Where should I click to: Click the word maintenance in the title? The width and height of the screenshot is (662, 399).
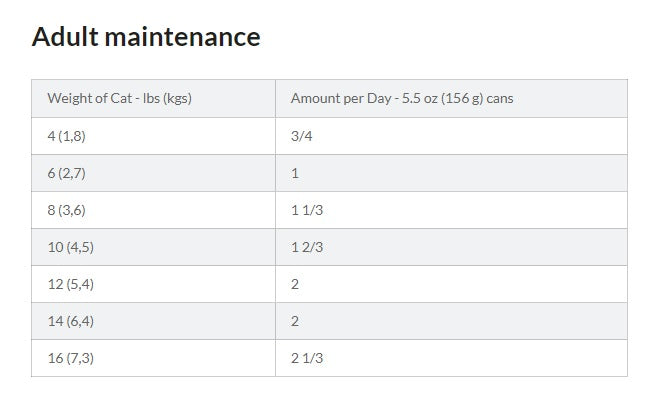coord(182,37)
